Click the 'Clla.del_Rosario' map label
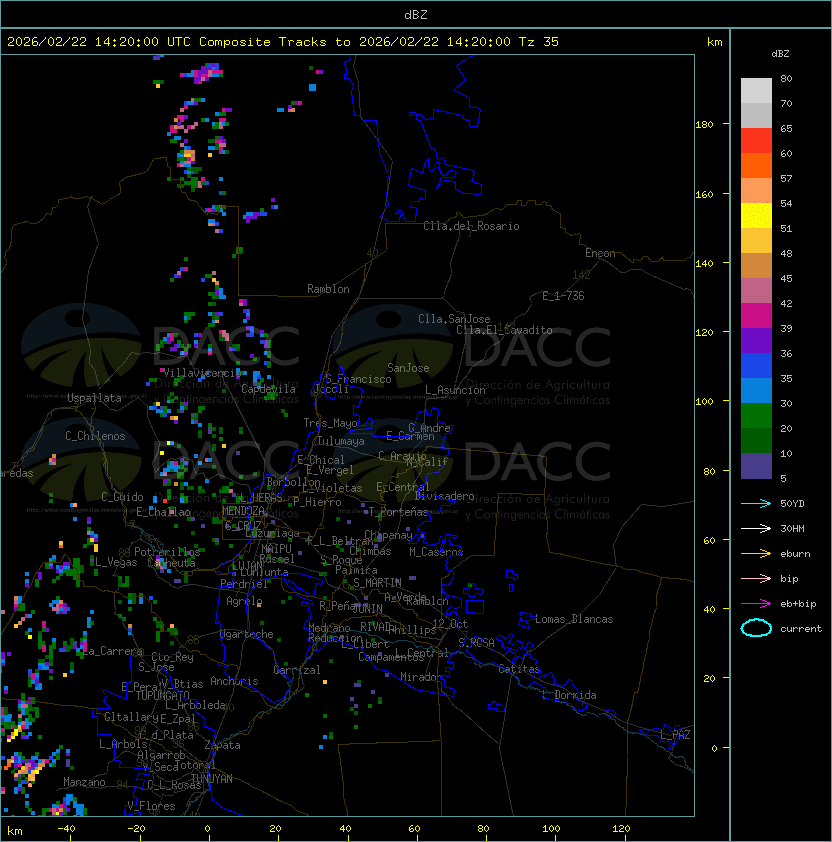The image size is (832, 842). tap(471, 226)
